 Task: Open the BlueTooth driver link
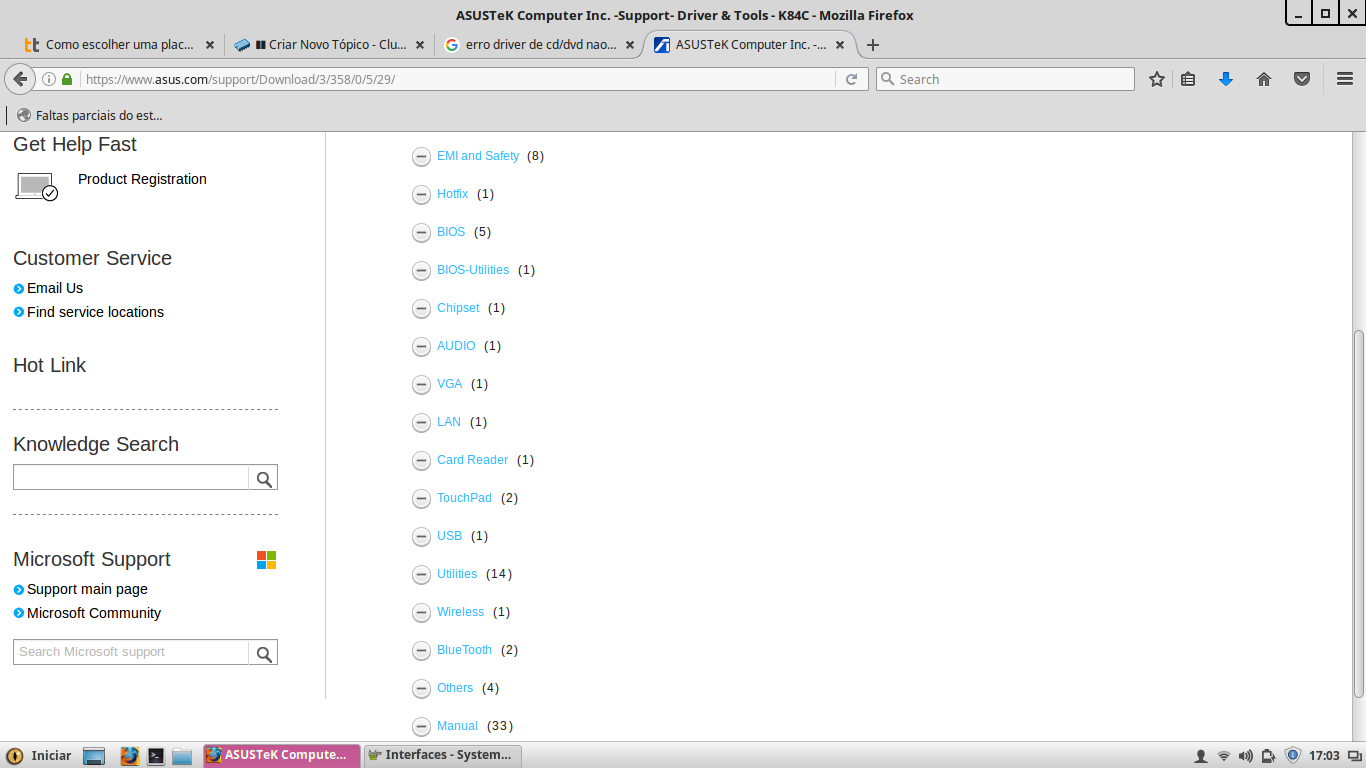(464, 650)
